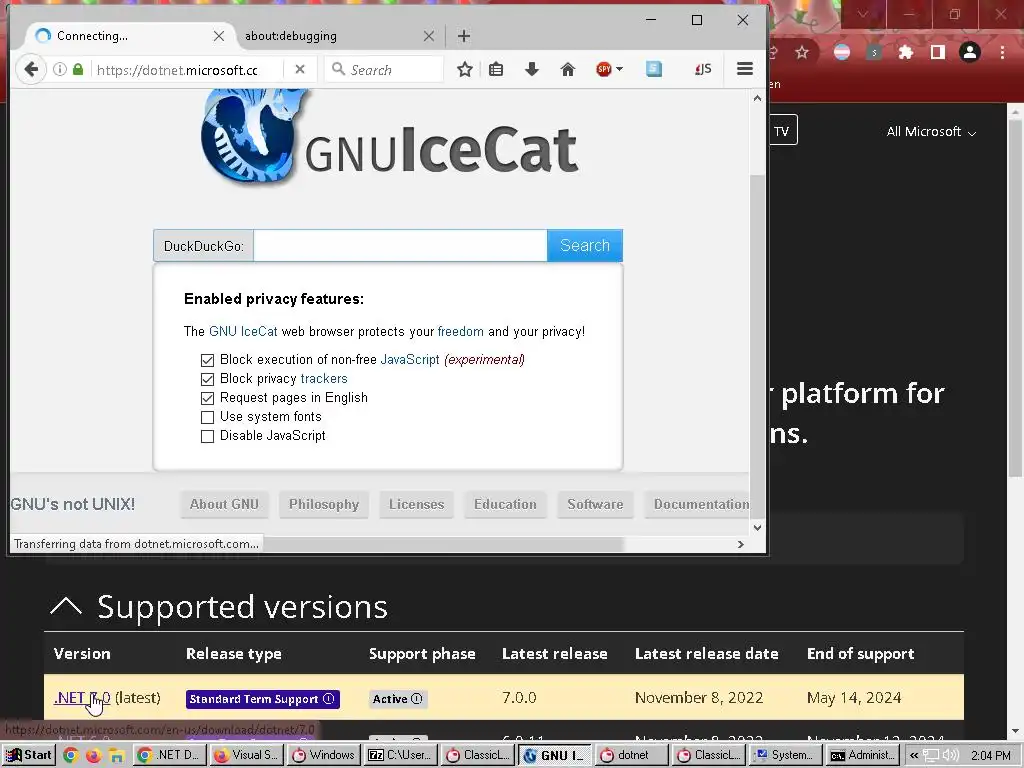Click Chrome bookmark star icon

click(x=802, y=52)
